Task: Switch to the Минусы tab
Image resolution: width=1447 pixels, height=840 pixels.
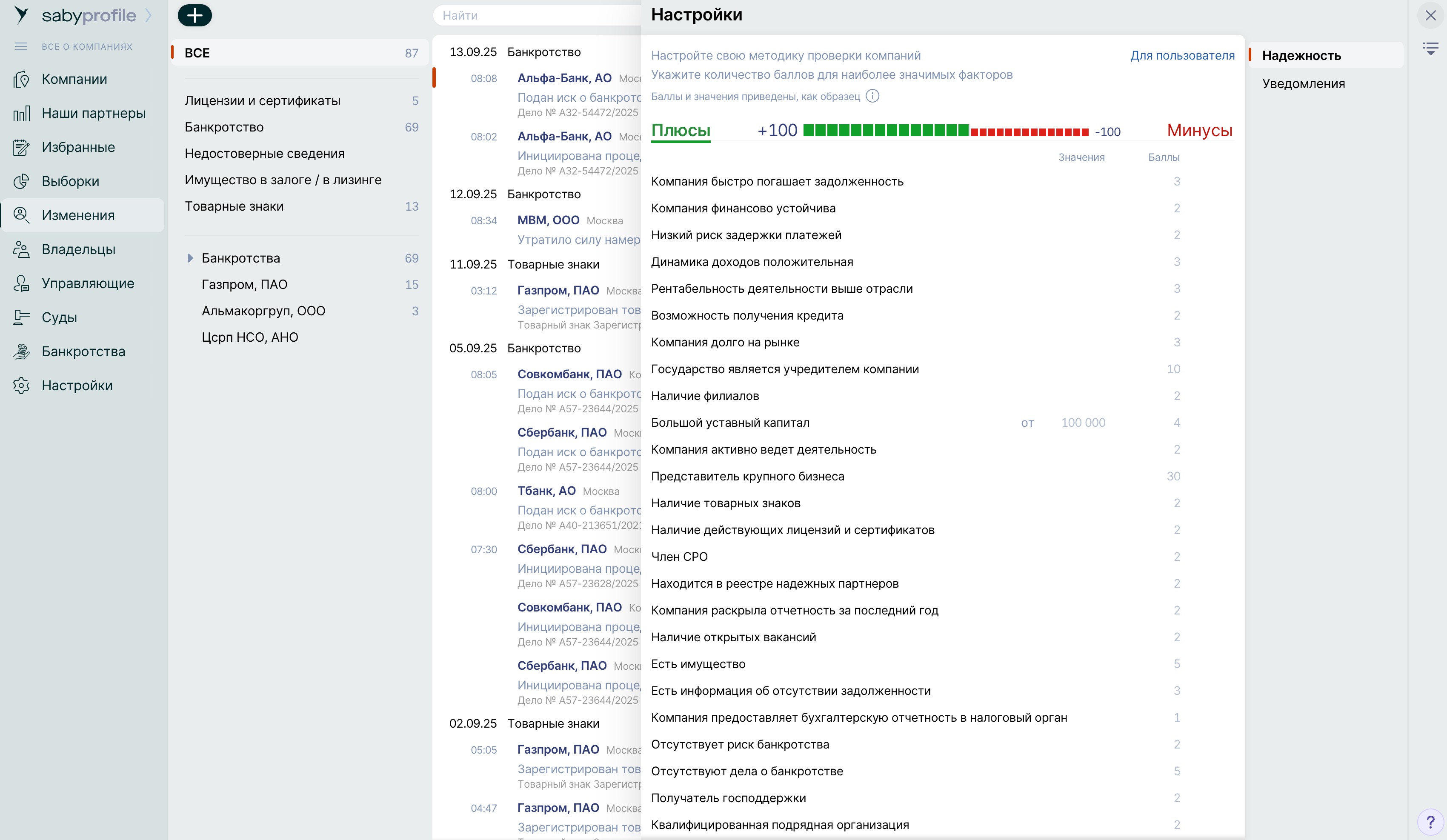Action: point(1199,130)
